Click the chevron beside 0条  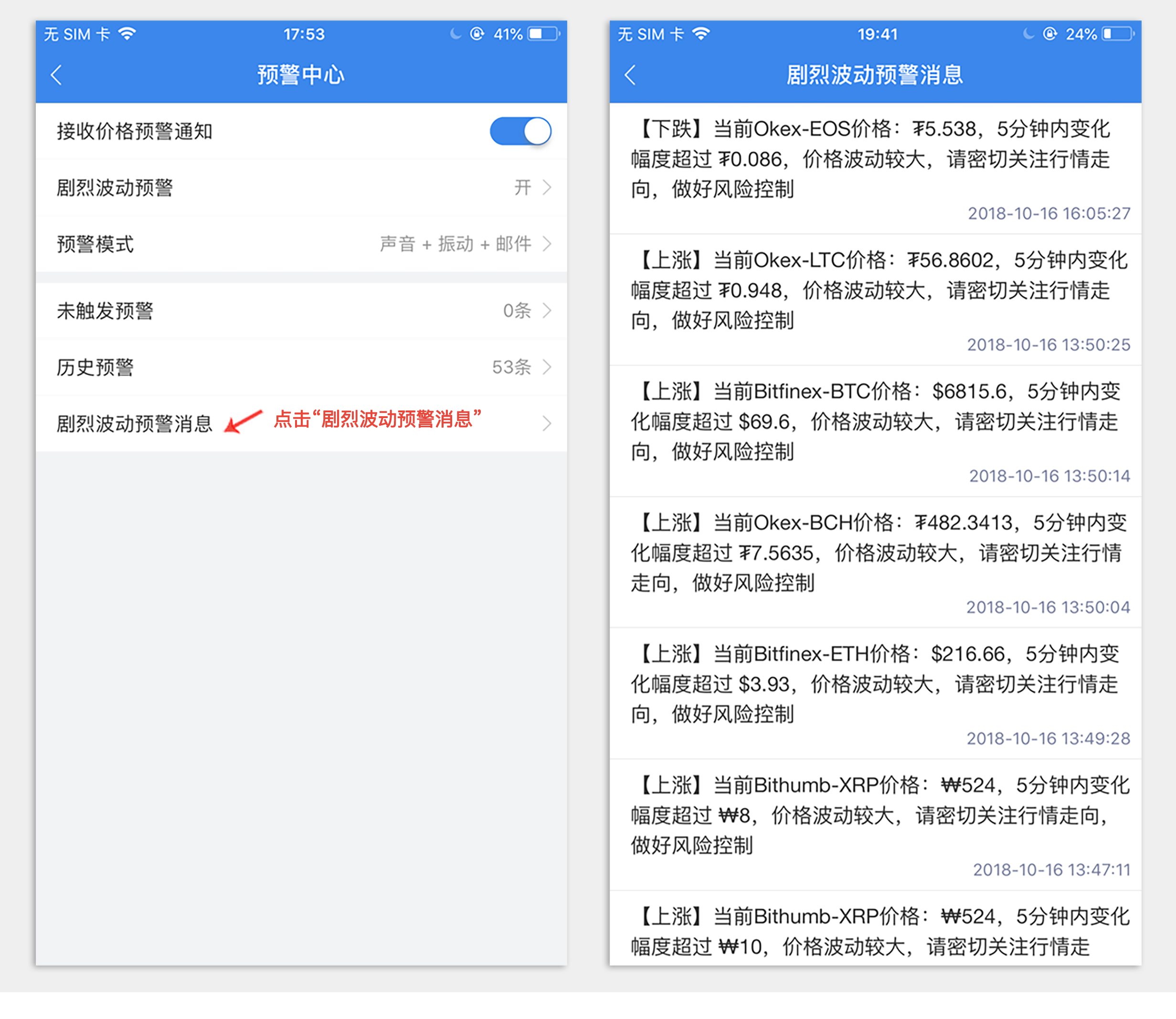(547, 311)
